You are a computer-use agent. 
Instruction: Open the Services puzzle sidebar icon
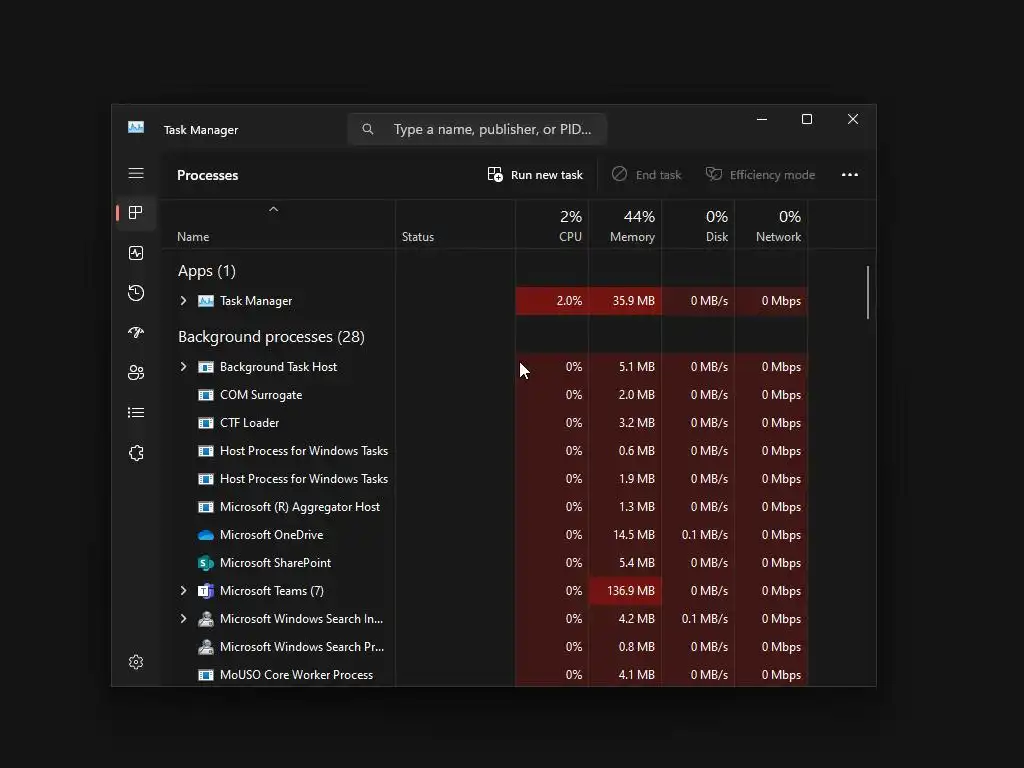(x=136, y=453)
